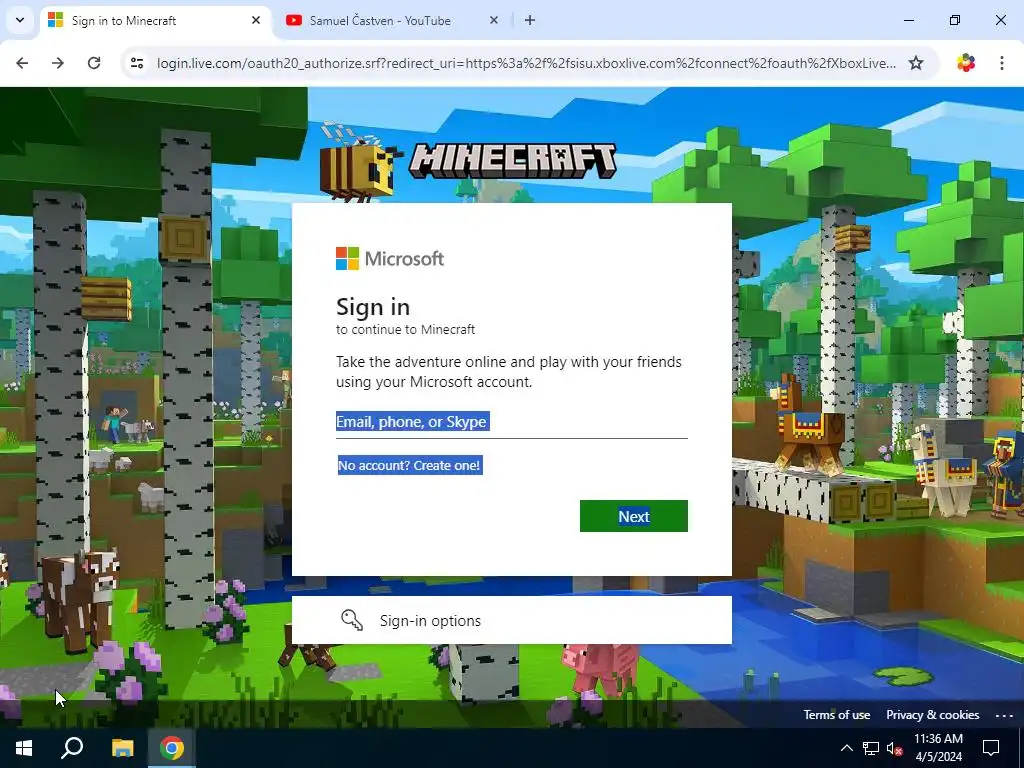1024x768 pixels.
Task: Close the Sign in to Minecraft tab
Action: pyautogui.click(x=256, y=20)
